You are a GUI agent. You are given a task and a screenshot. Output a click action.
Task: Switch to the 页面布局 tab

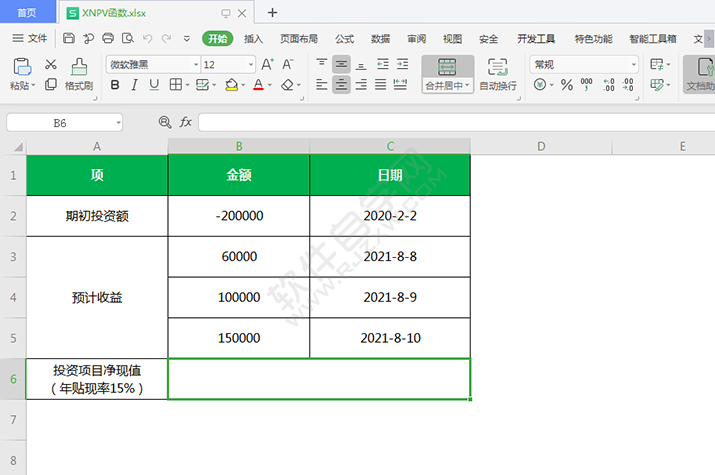(299, 39)
